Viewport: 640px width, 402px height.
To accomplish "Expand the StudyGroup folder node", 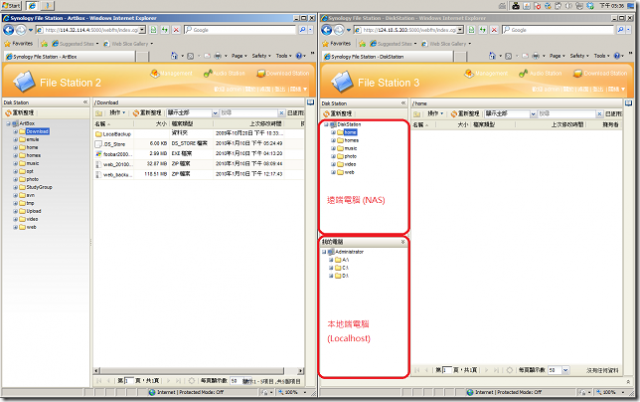I will coord(16,187).
